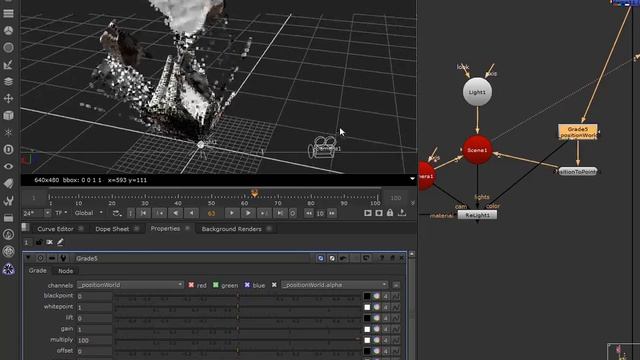Screen dimensions: 640x360
Task: Open the Keyer nodes arrow-chart icon
Action: 8,64
